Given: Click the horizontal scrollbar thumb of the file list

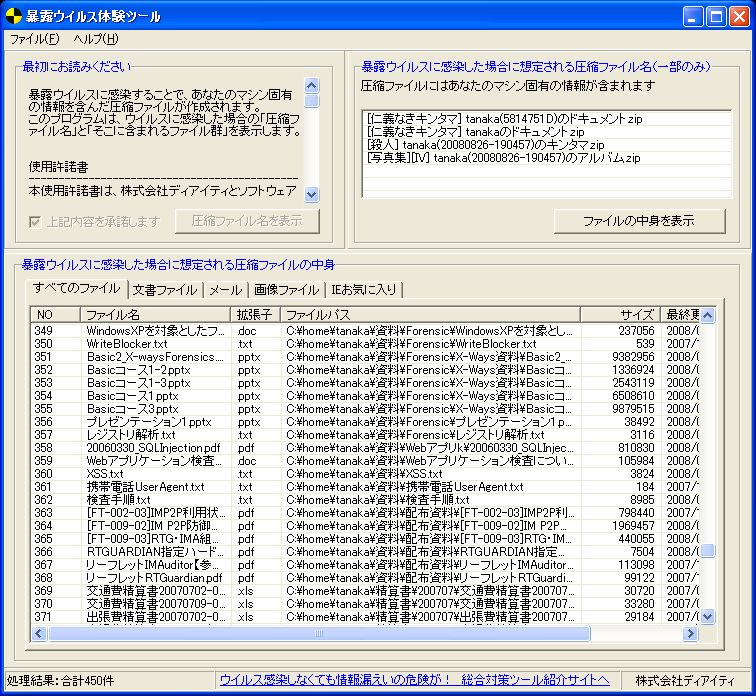Looking at the screenshot, I should click(x=320, y=634).
